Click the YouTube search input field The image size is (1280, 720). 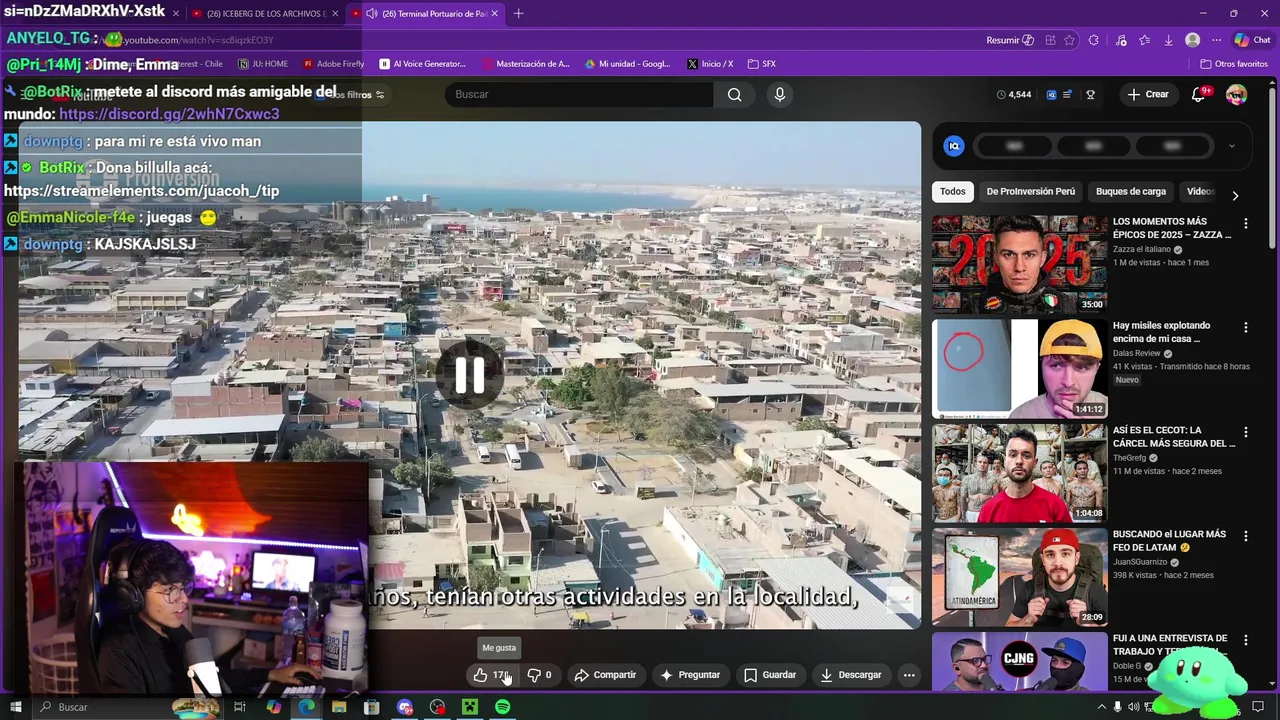(580, 94)
